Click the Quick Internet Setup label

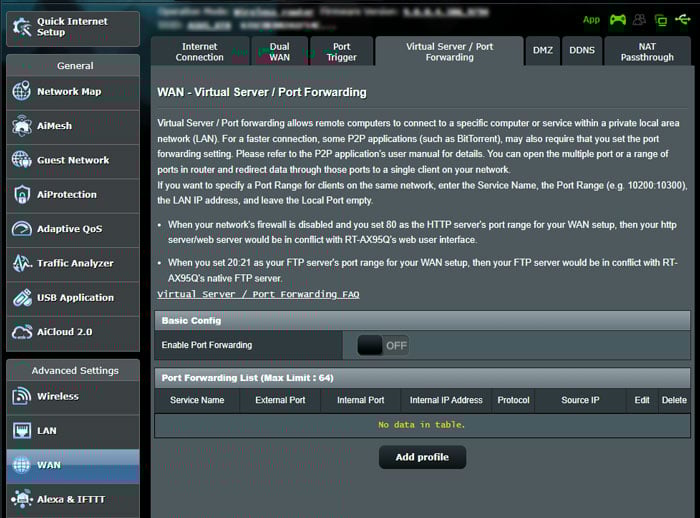pyautogui.click(x=72, y=27)
